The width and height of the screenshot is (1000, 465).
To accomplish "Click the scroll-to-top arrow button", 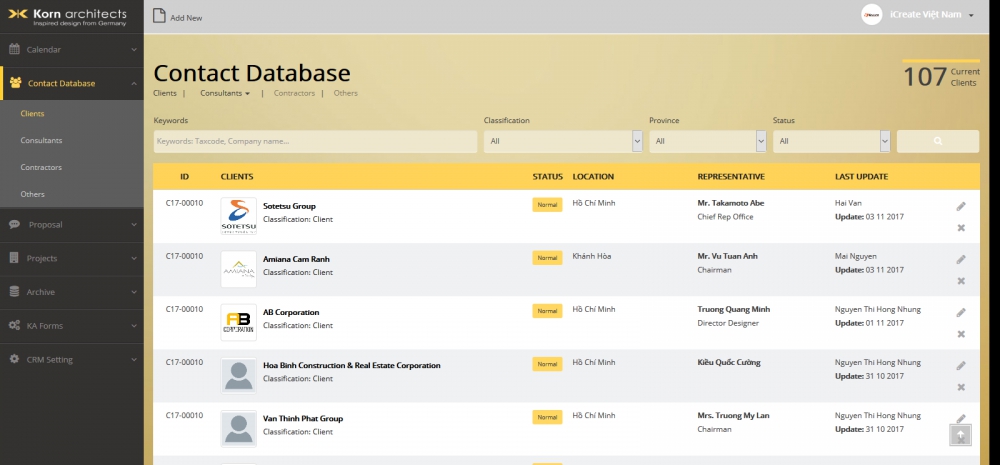I will pos(960,434).
